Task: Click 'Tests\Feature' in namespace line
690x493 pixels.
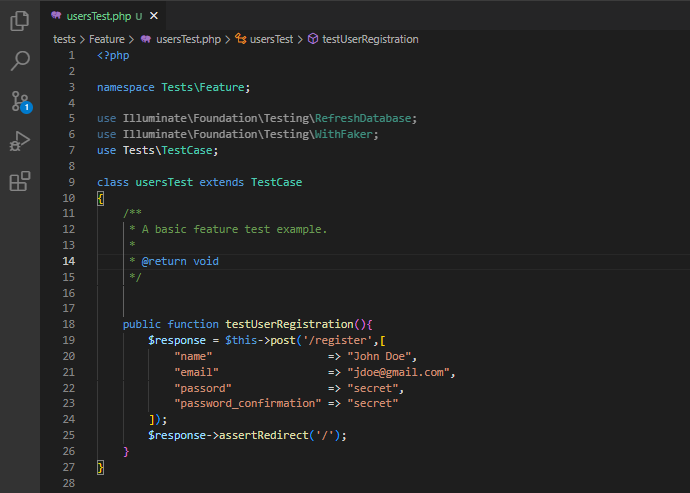Action: point(202,87)
